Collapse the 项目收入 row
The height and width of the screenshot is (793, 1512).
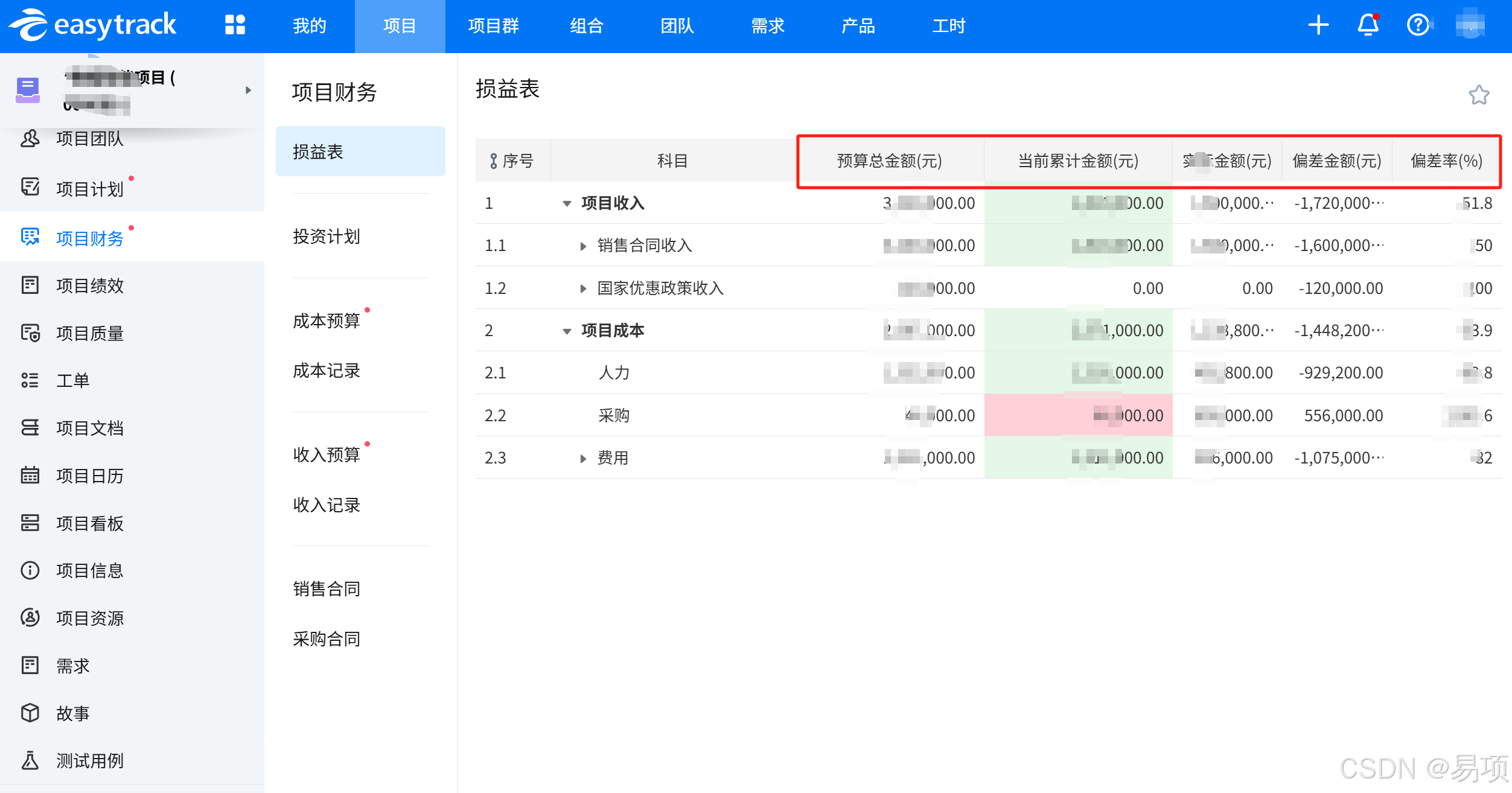click(x=566, y=204)
